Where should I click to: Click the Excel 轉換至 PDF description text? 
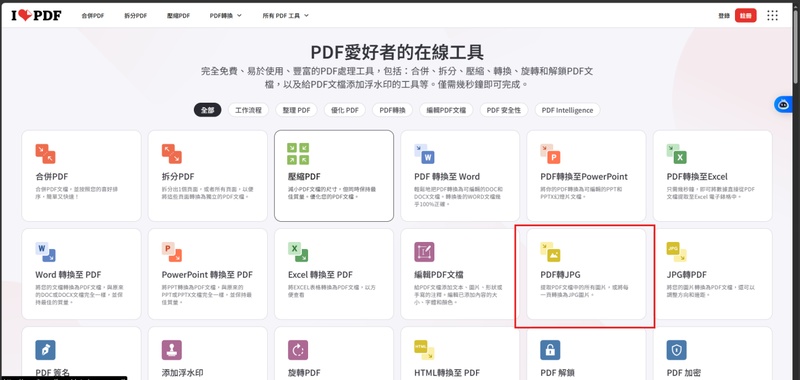click(x=332, y=291)
